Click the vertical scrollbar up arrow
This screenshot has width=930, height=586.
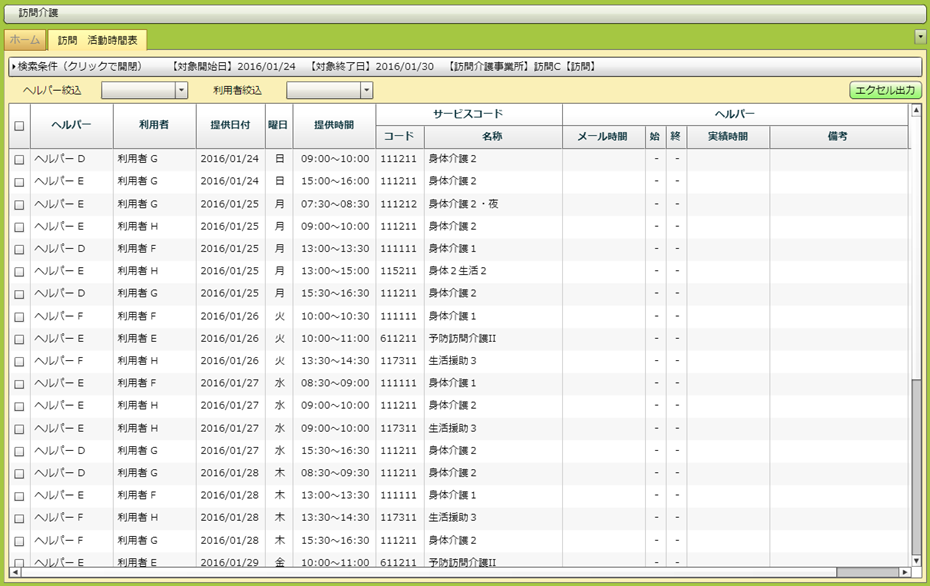pyautogui.click(x=915, y=110)
